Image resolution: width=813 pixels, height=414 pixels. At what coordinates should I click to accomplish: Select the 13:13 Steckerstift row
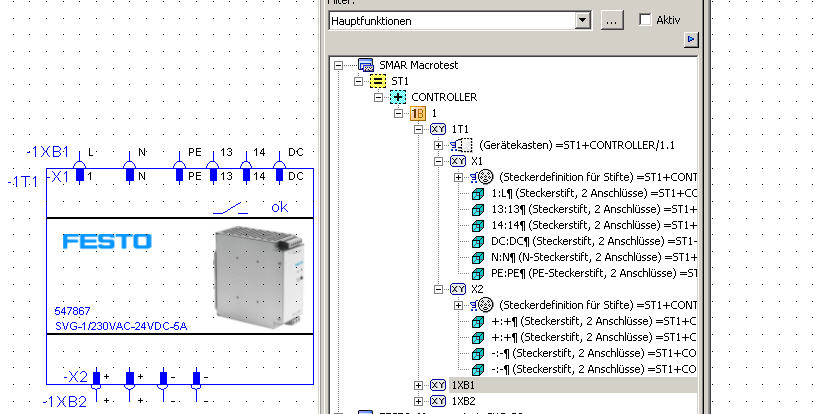click(594, 210)
